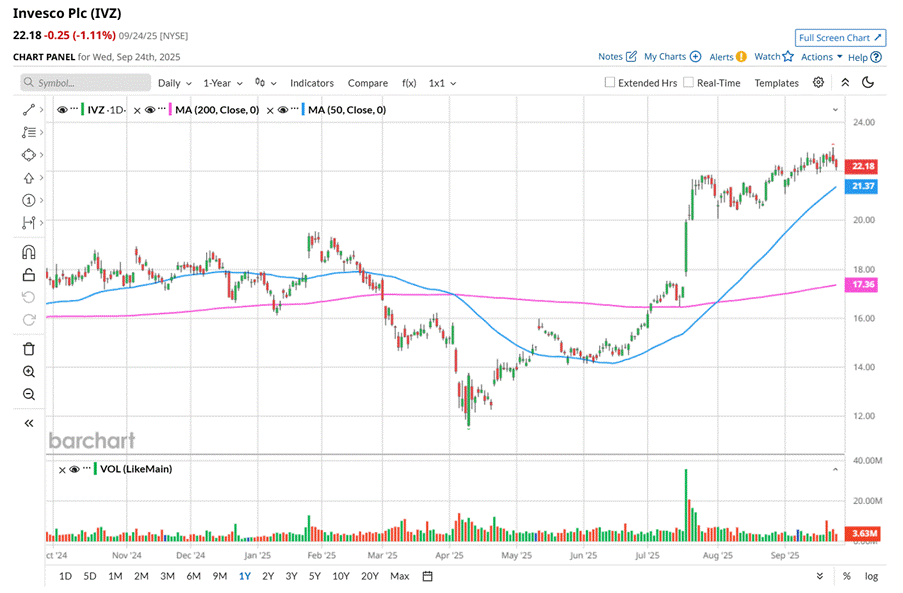Open the calendar date range picker
Screen dimensions: 903x593
pyautogui.click(x=427, y=576)
